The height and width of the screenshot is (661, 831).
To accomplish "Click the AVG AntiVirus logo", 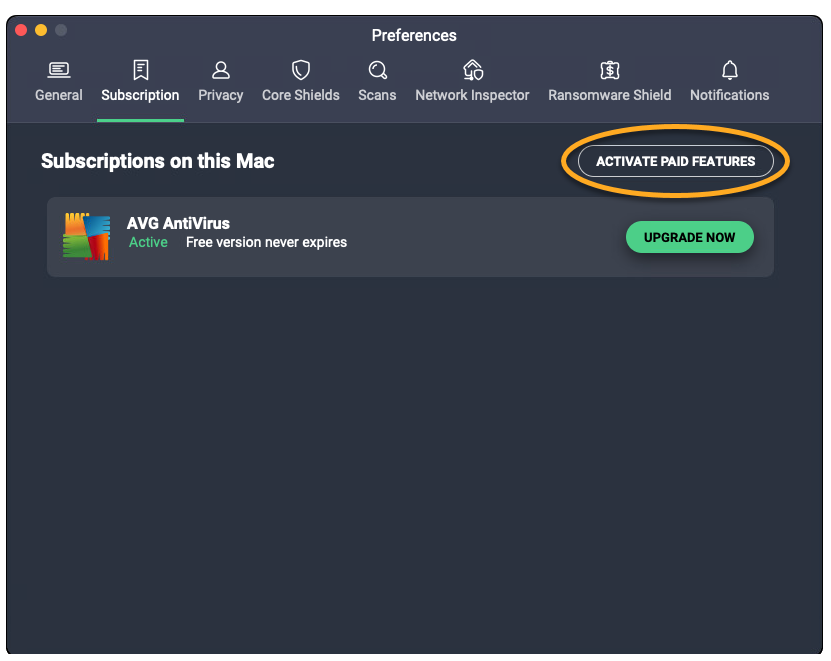I will pyautogui.click(x=86, y=237).
